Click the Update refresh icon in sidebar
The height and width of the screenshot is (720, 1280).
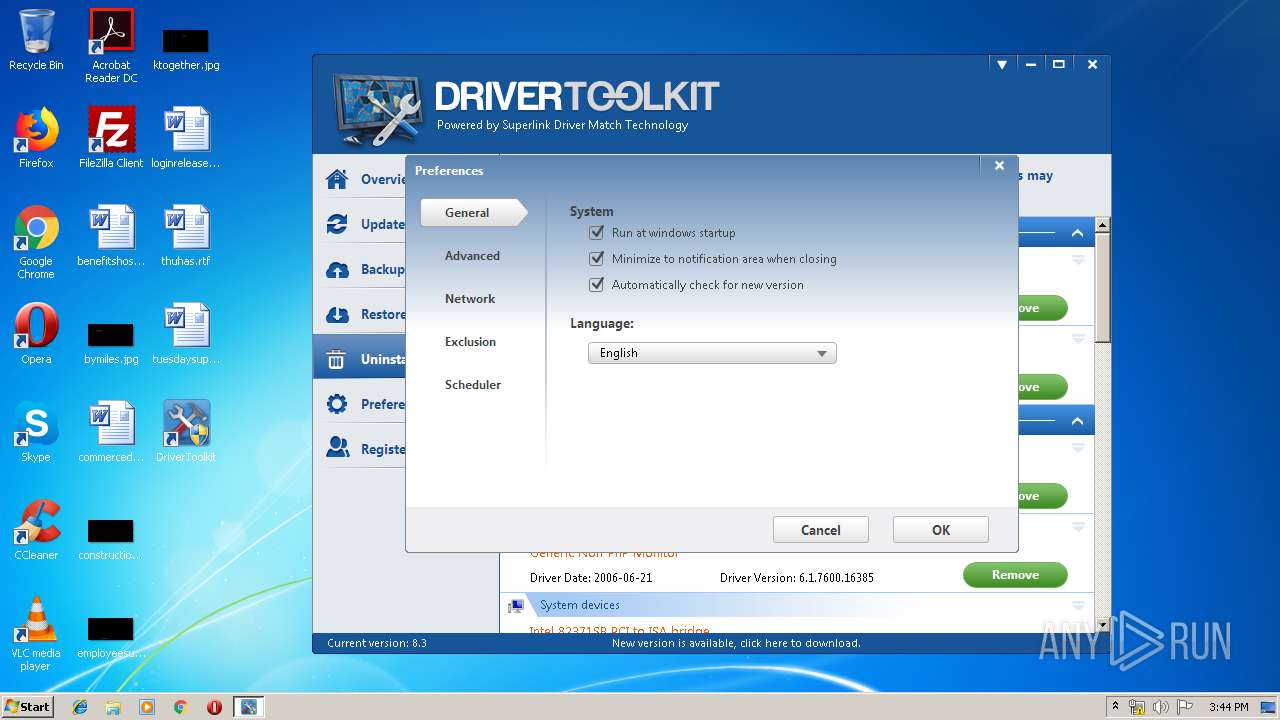click(337, 224)
